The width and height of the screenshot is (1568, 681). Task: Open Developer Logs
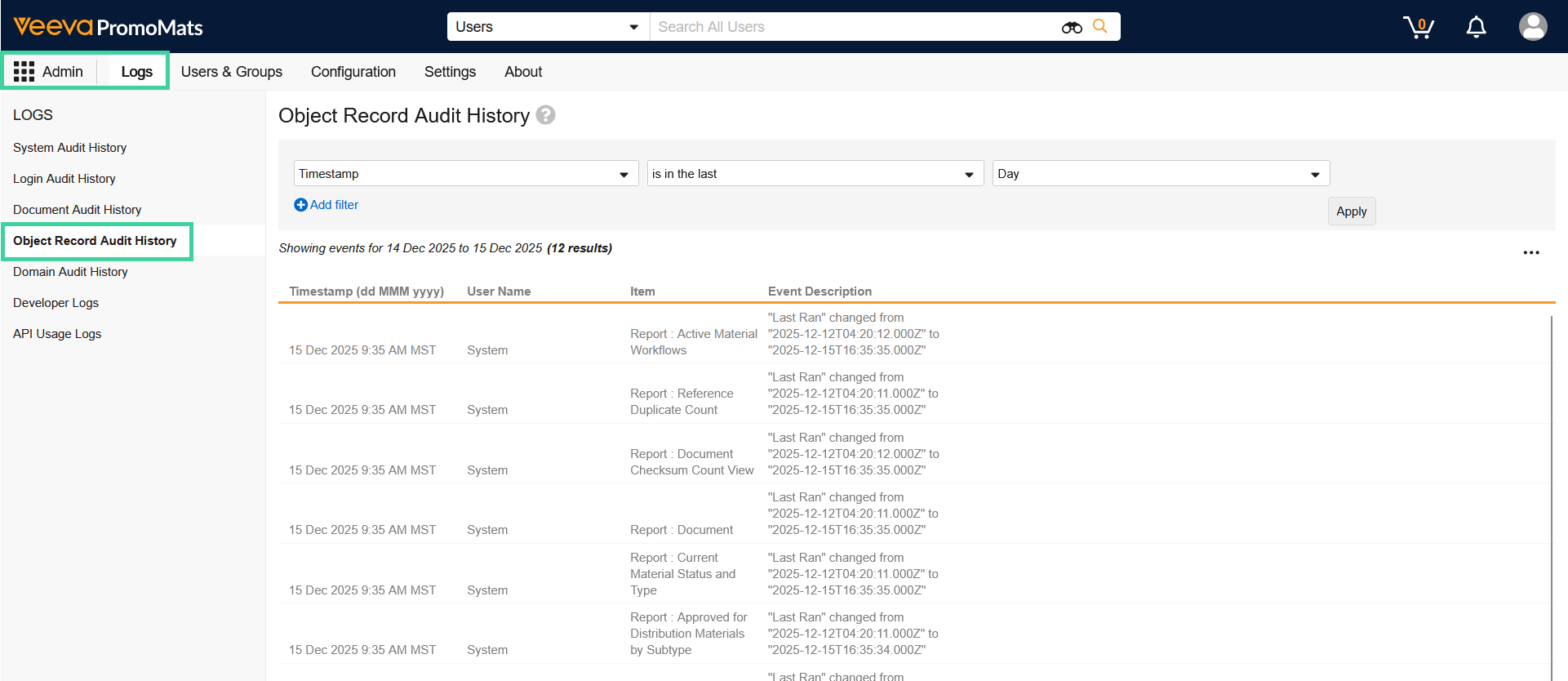point(56,303)
